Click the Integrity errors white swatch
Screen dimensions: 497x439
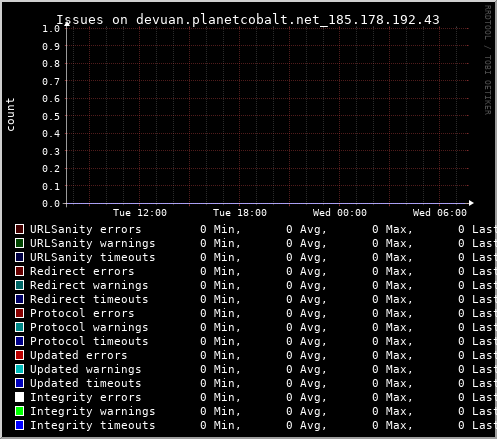pos(19,397)
